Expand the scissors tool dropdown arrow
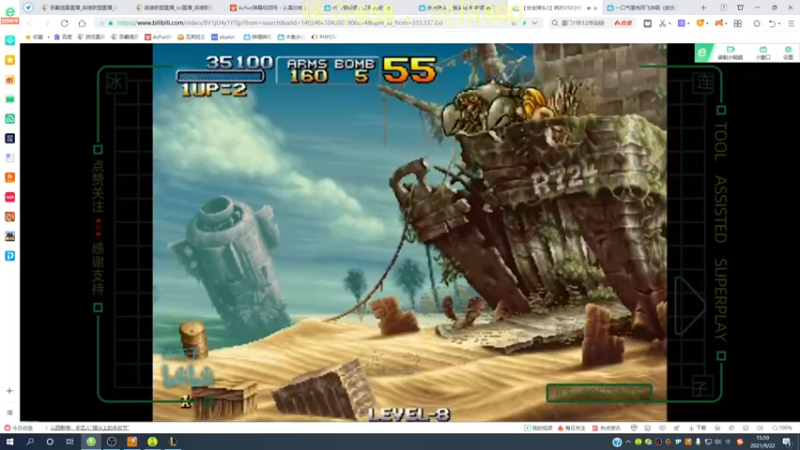 [669, 23]
